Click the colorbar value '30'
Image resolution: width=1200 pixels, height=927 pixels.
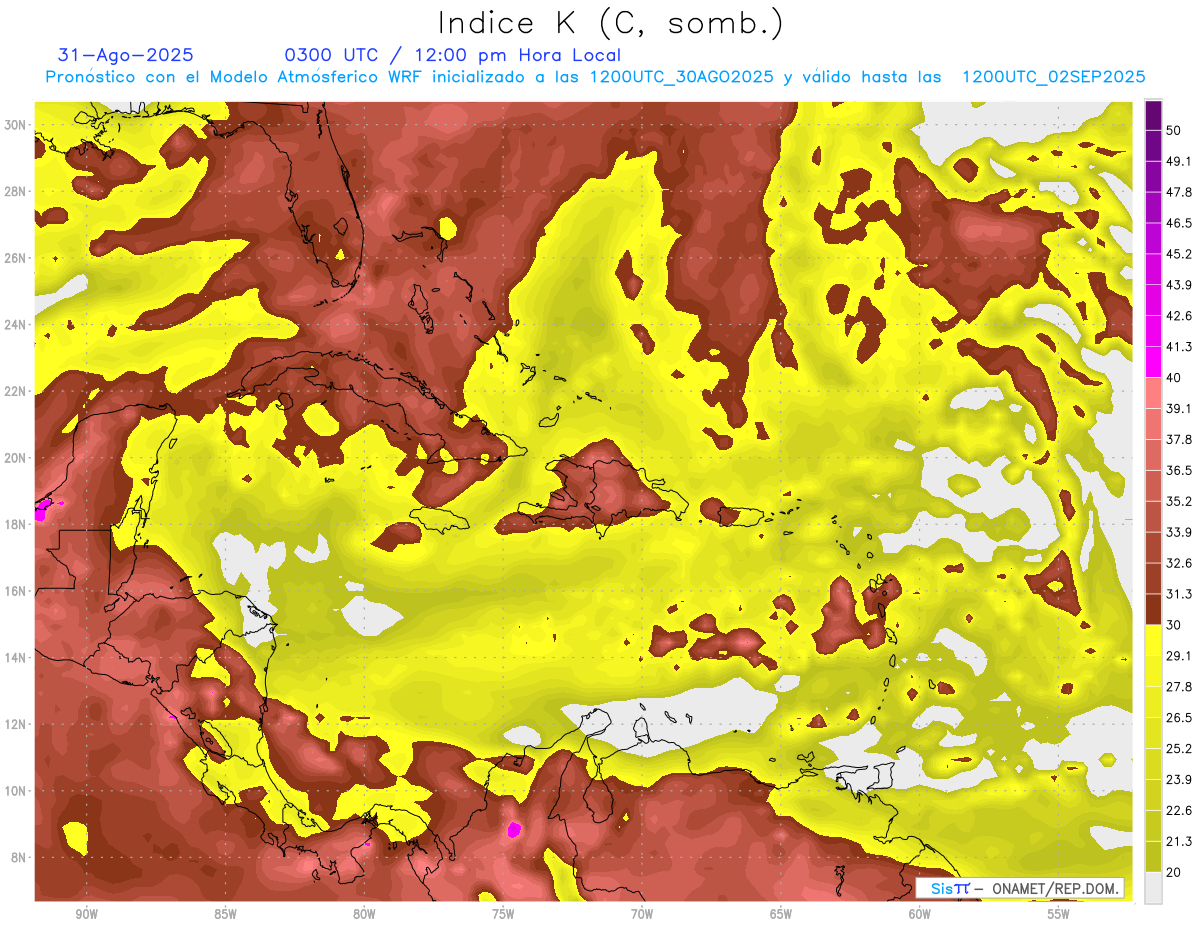click(x=1175, y=625)
